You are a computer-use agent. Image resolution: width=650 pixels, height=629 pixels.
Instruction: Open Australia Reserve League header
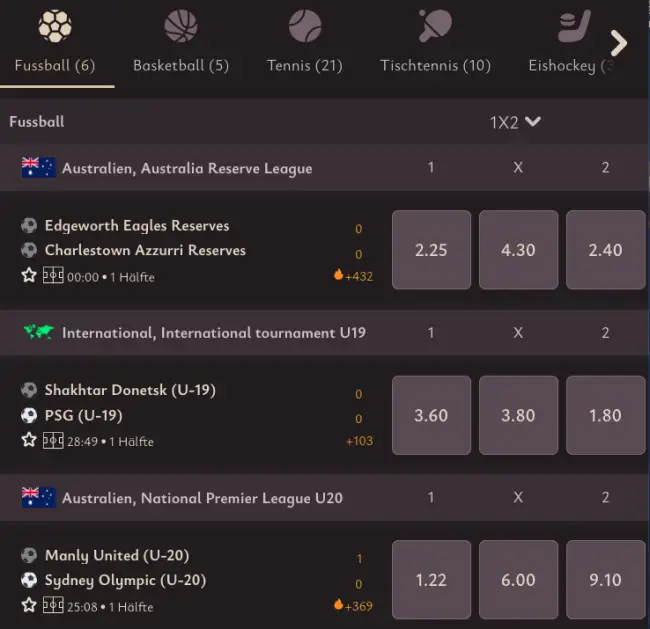click(x=187, y=168)
